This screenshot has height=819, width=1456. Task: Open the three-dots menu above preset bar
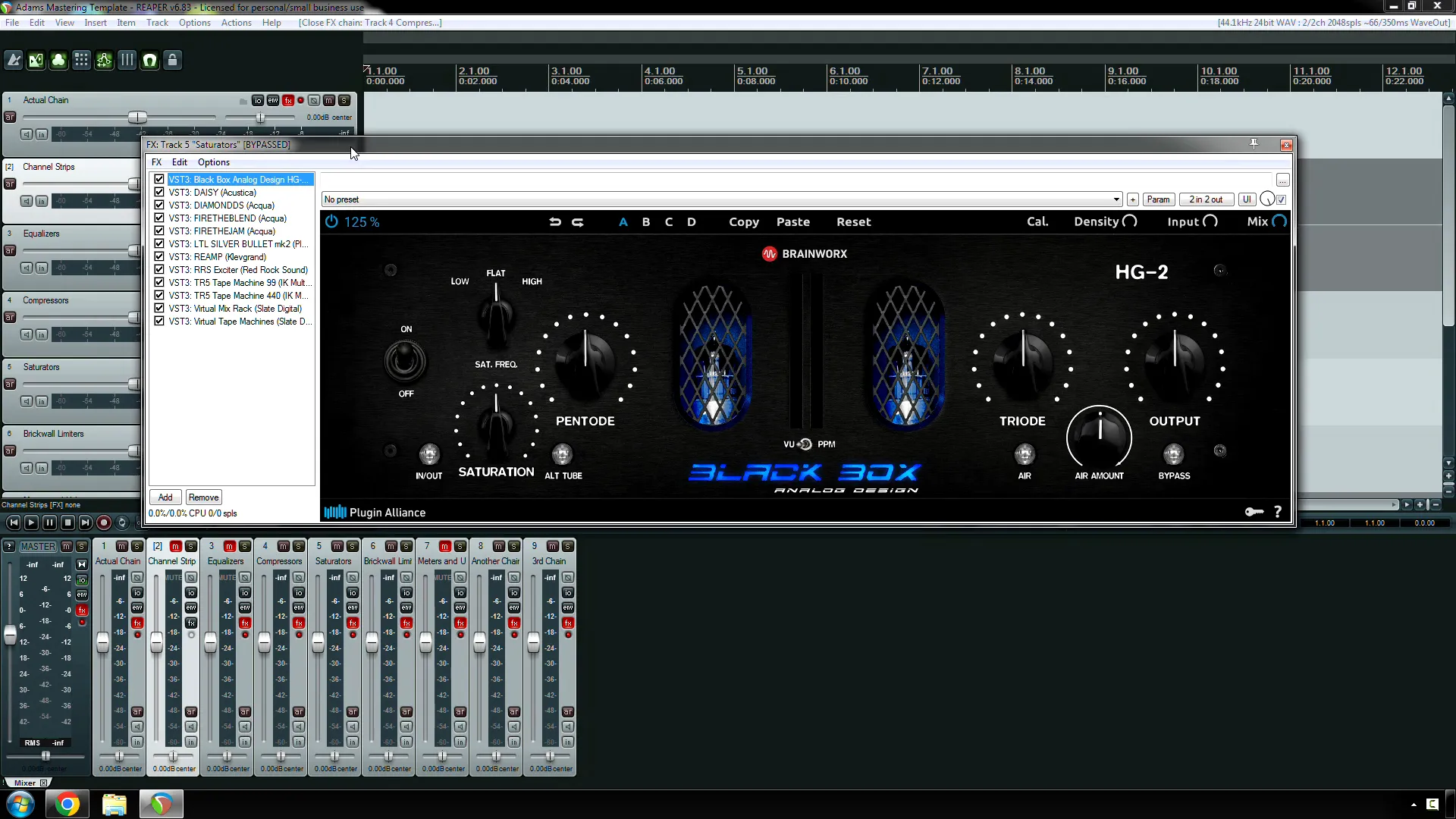(1282, 180)
